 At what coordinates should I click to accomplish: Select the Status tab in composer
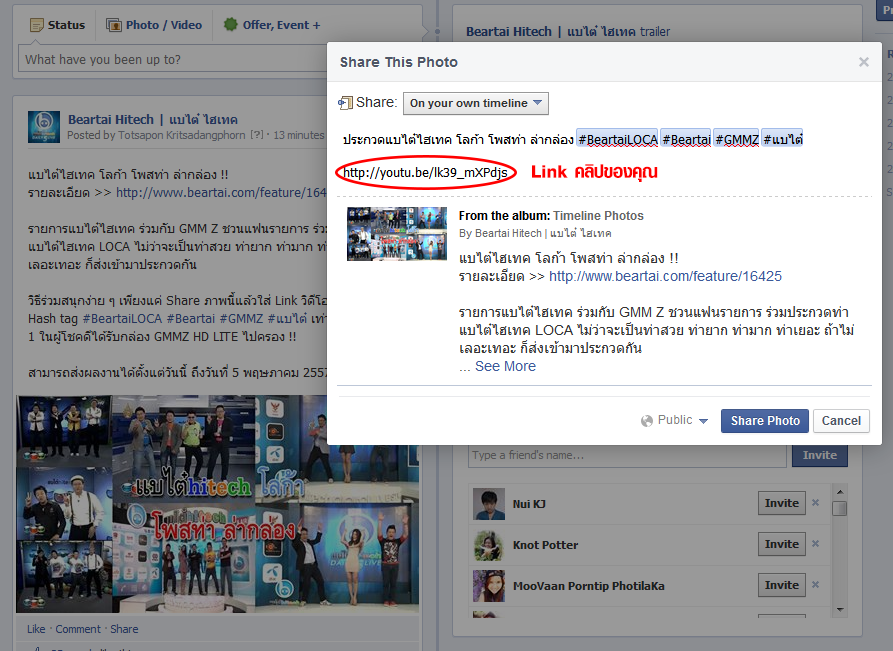[x=57, y=25]
